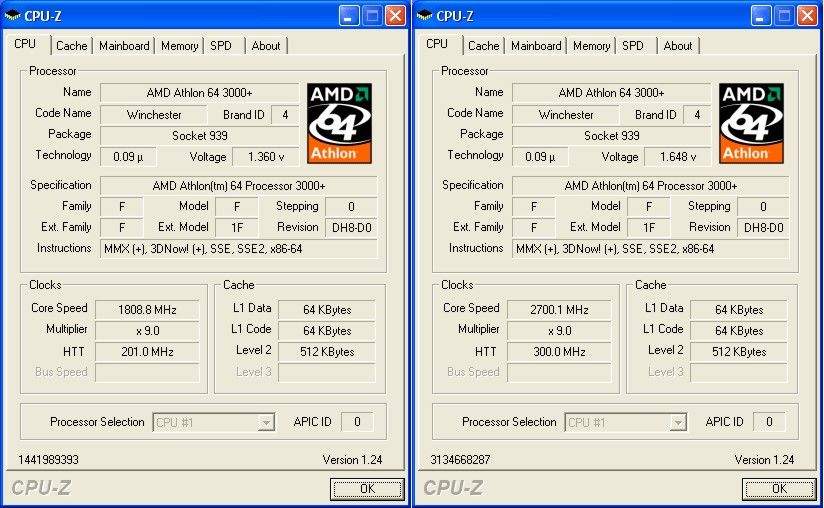Click OK button in right CPU-Z window
The height and width of the screenshot is (508, 824).
(779, 489)
